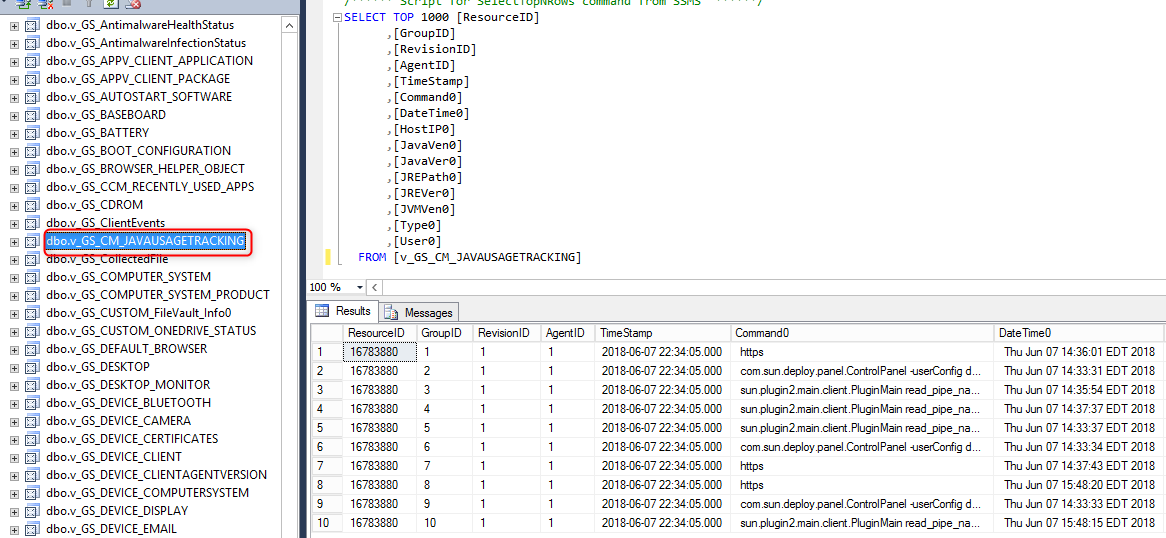Screen dimensions: 1166x538
Task: Select dbo.v_GS_DESKTOP_MONITOR in the tree
Action: 128,385
